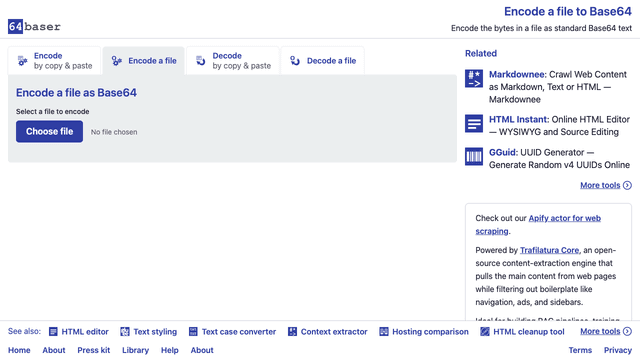
Task: Click the HTML Instant tool icon
Action: click(x=474, y=123)
